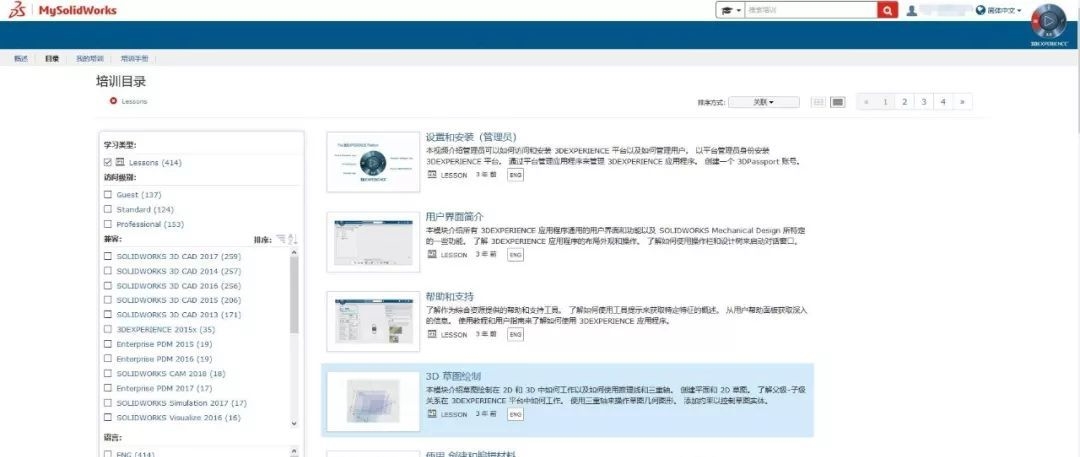
Task: Open the graduation cap search-scope dropdown
Action: (x=730, y=10)
